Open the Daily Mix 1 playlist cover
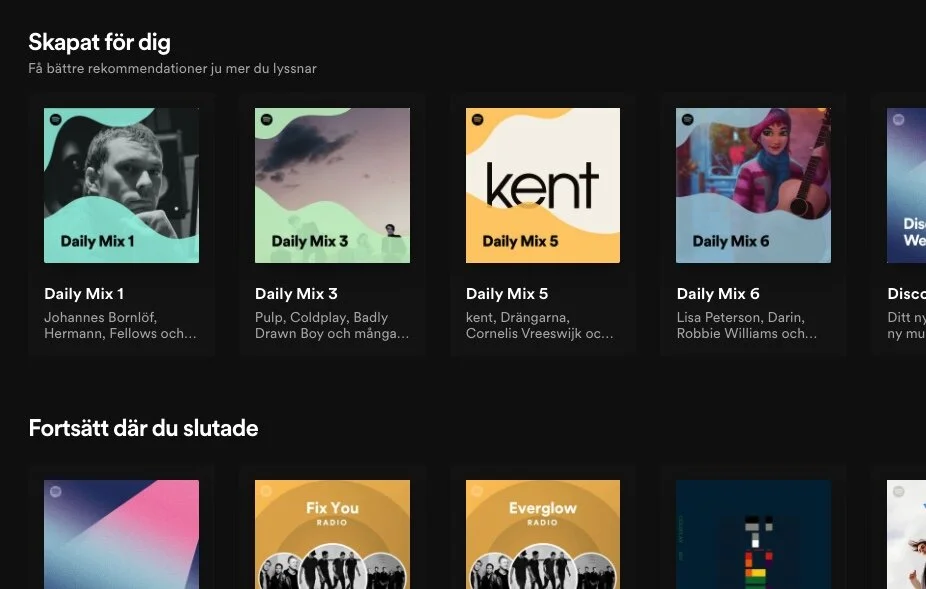The width and height of the screenshot is (926, 589). pos(121,185)
